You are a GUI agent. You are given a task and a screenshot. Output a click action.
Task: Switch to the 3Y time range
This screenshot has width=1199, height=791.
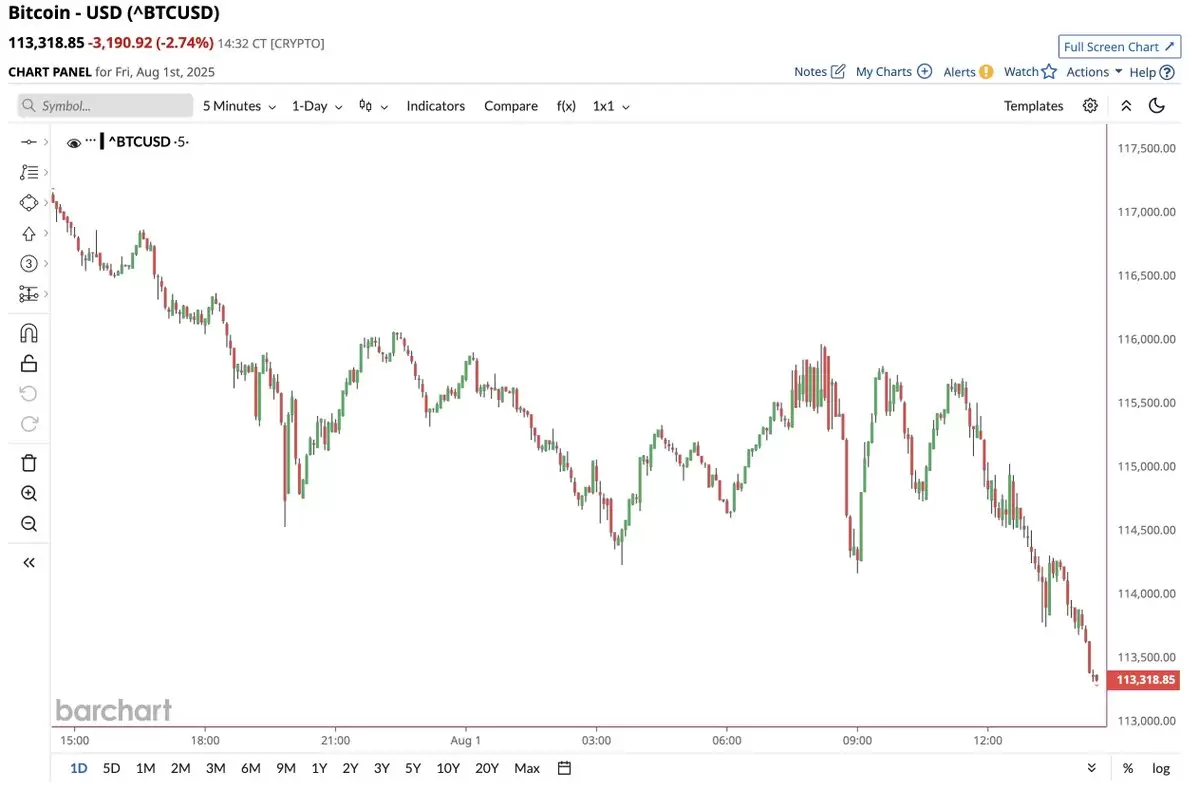click(382, 768)
